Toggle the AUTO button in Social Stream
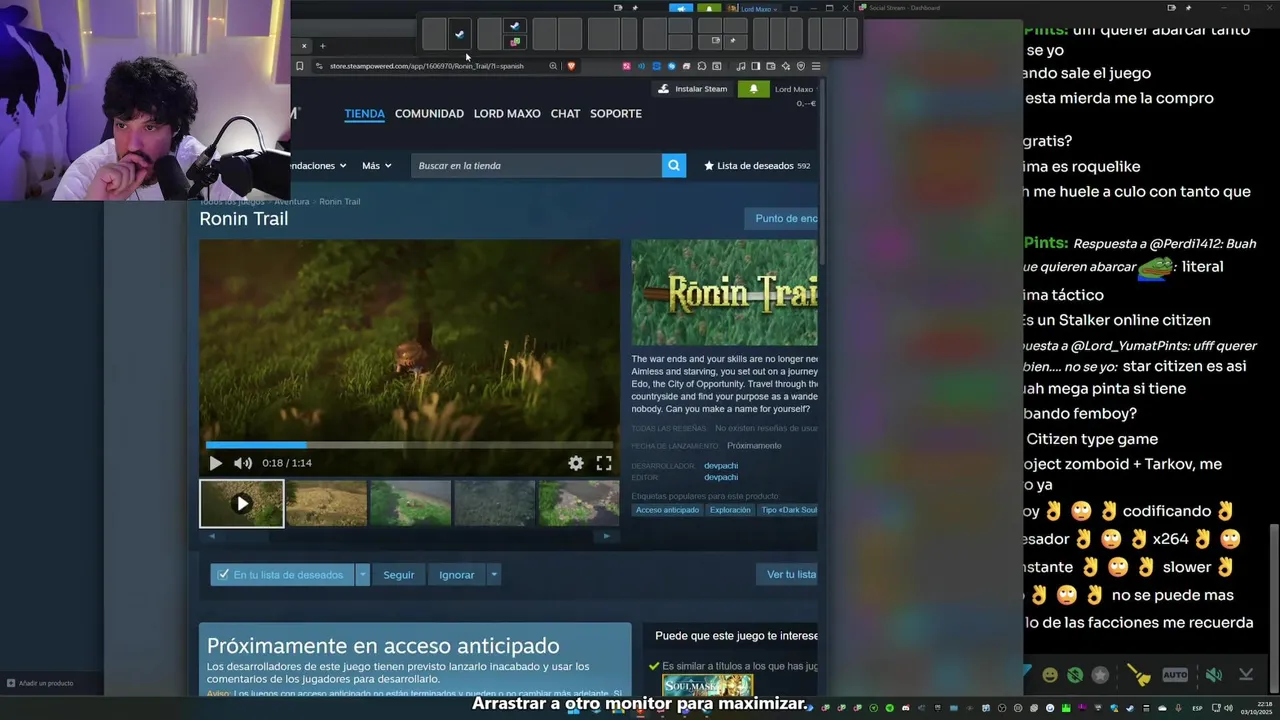This screenshot has height=720, width=1280. [1175, 675]
